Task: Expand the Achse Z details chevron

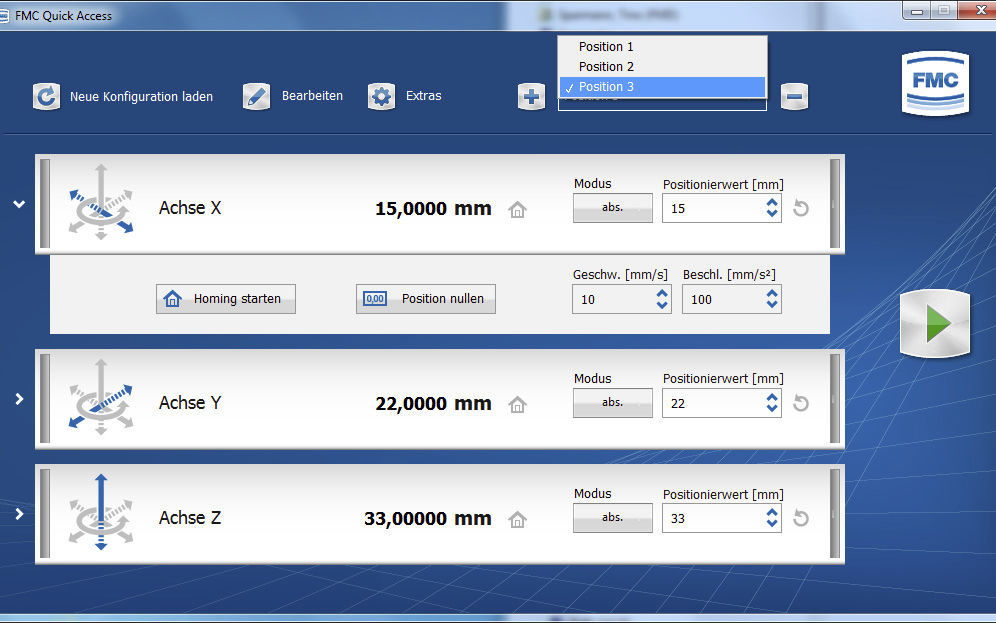Action: 18,514
